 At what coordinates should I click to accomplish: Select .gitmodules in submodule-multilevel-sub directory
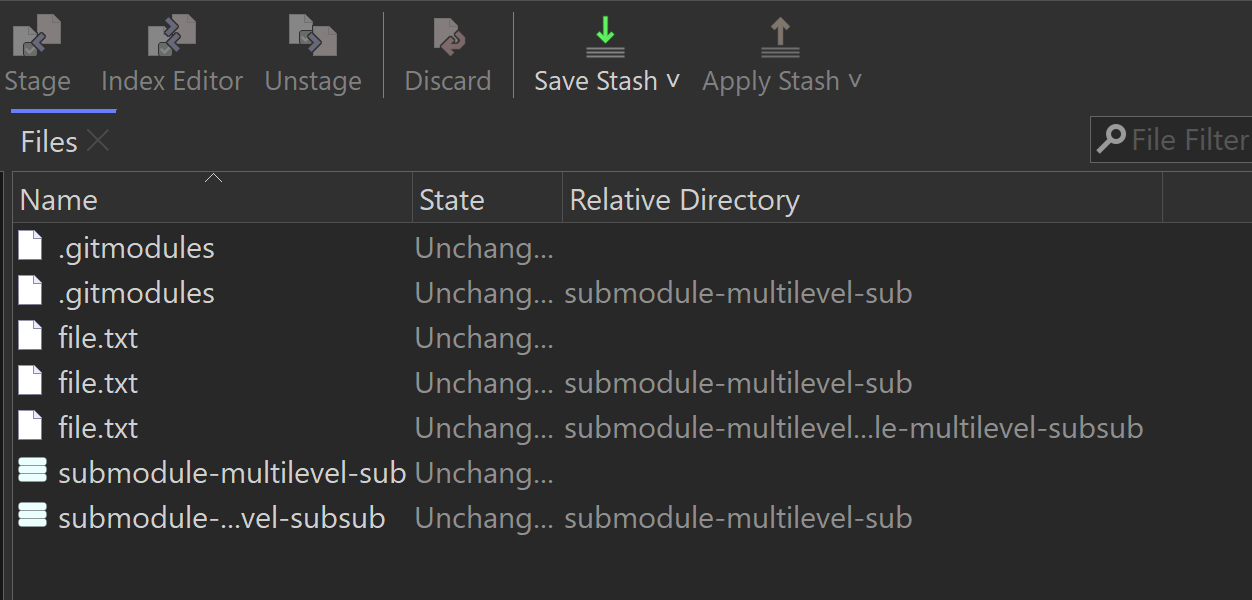[136, 292]
